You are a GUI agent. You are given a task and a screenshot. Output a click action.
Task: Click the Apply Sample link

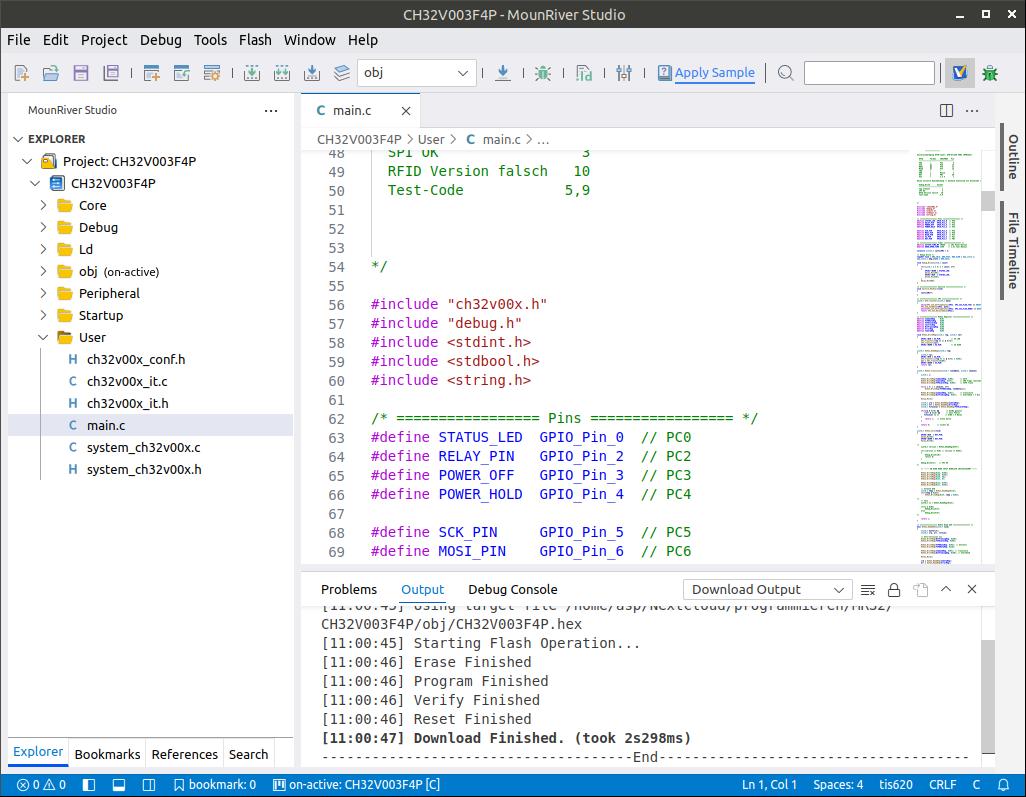click(x=714, y=73)
